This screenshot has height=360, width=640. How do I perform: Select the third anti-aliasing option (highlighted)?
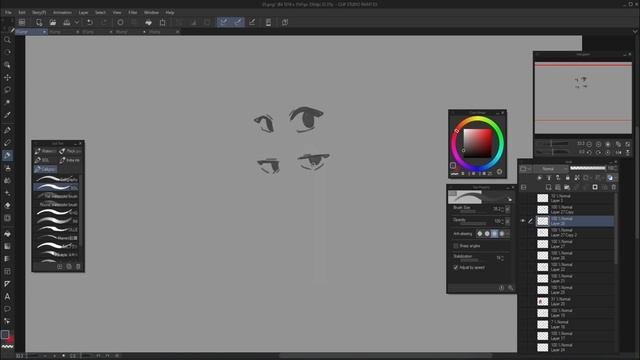point(494,234)
